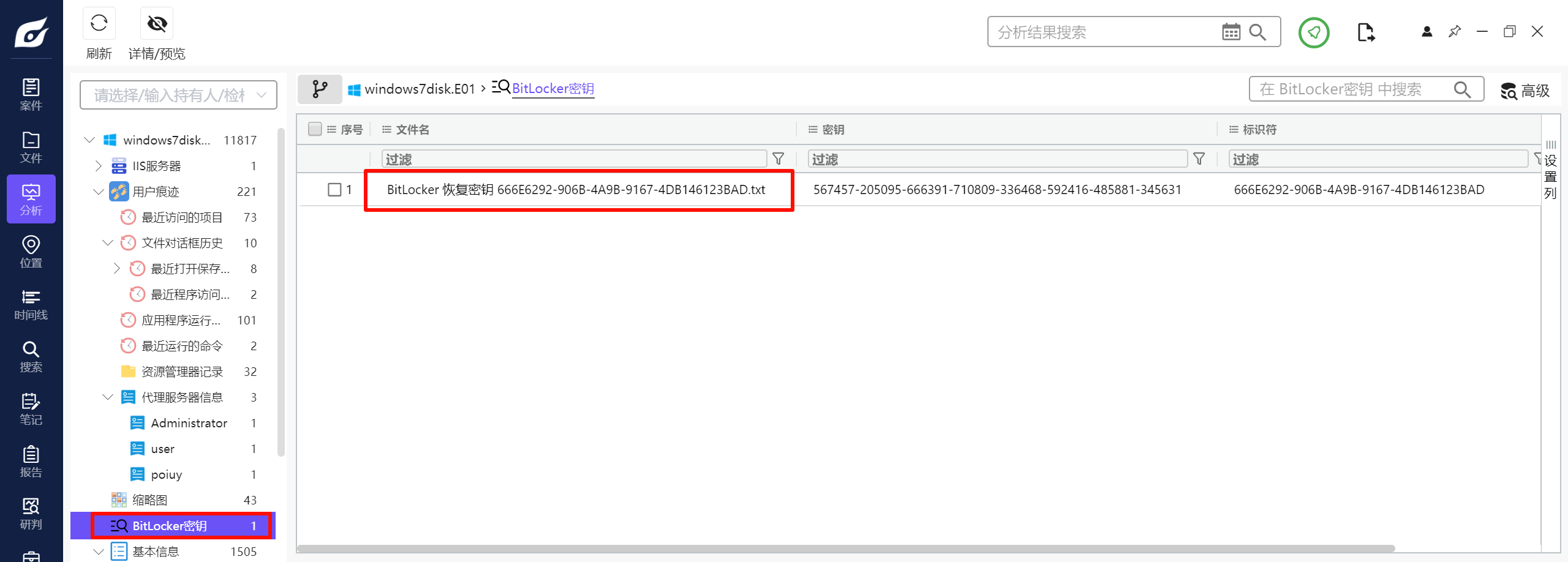Select 应用程序运行 tree item
The width and height of the screenshot is (1568, 562).
pyautogui.click(x=181, y=320)
